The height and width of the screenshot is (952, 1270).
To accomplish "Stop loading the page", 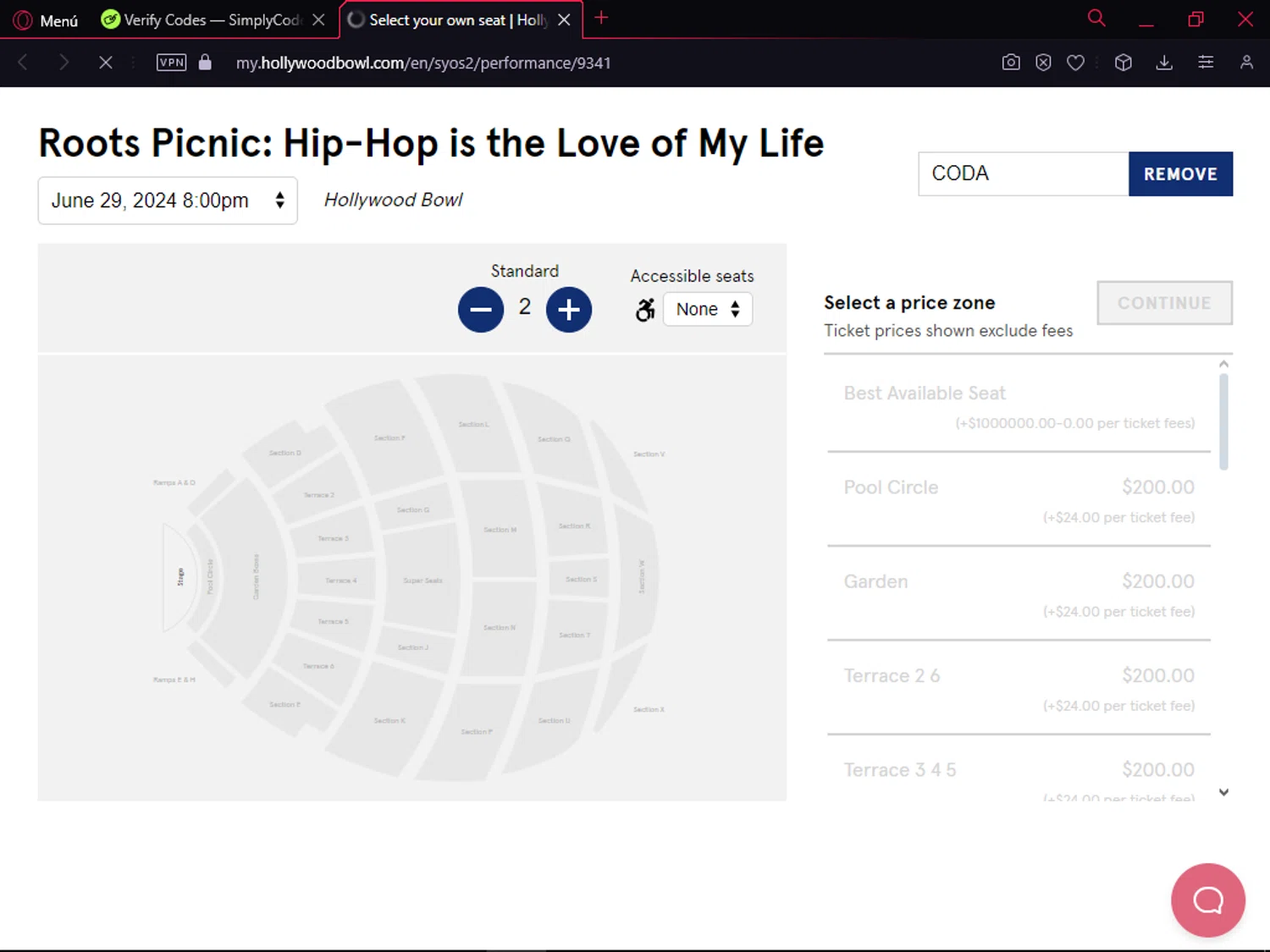I will point(106,62).
